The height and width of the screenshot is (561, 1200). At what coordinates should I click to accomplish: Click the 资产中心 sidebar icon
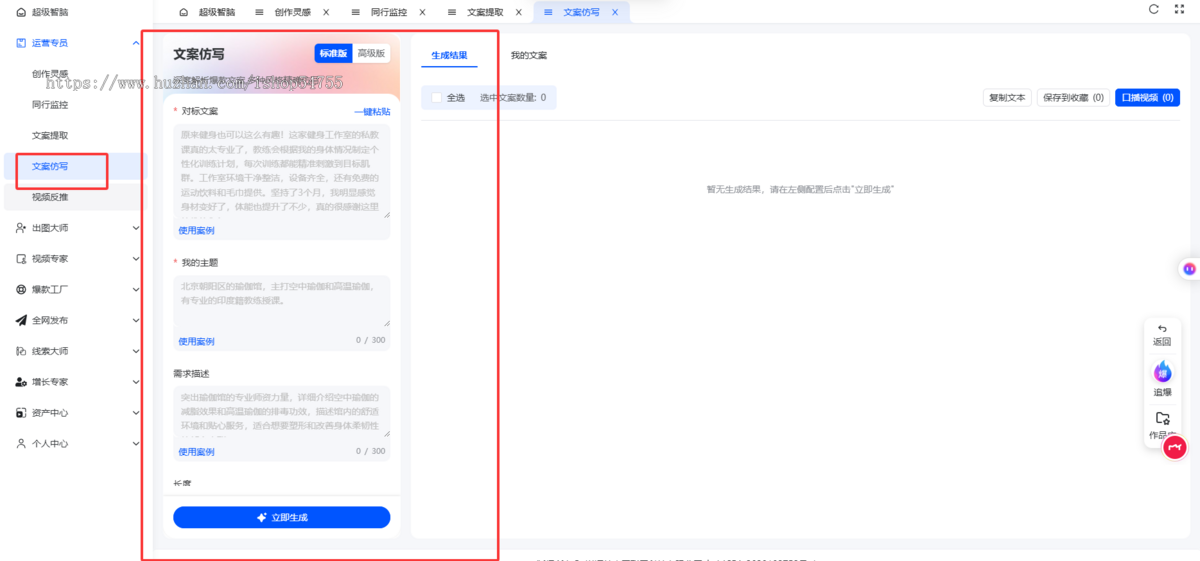tap(21, 413)
